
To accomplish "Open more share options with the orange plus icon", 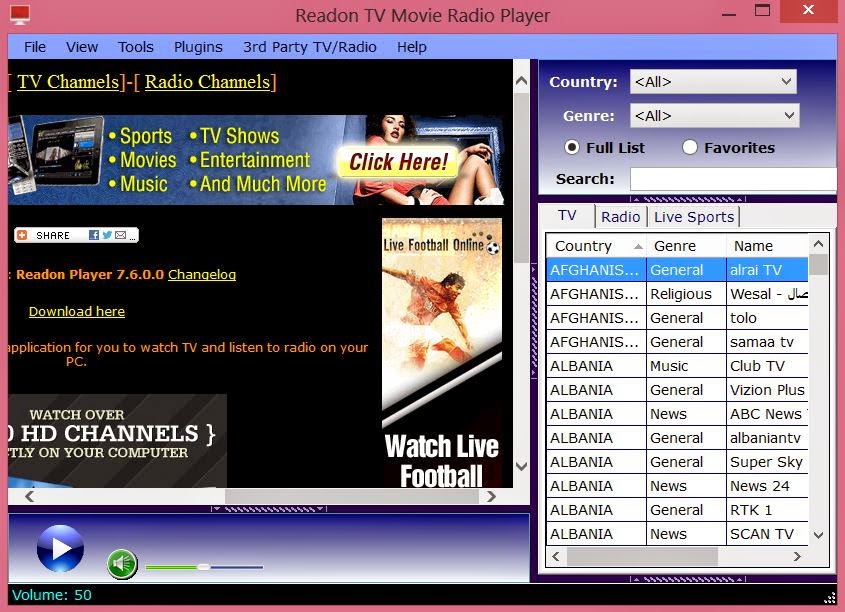I will [x=22, y=234].
